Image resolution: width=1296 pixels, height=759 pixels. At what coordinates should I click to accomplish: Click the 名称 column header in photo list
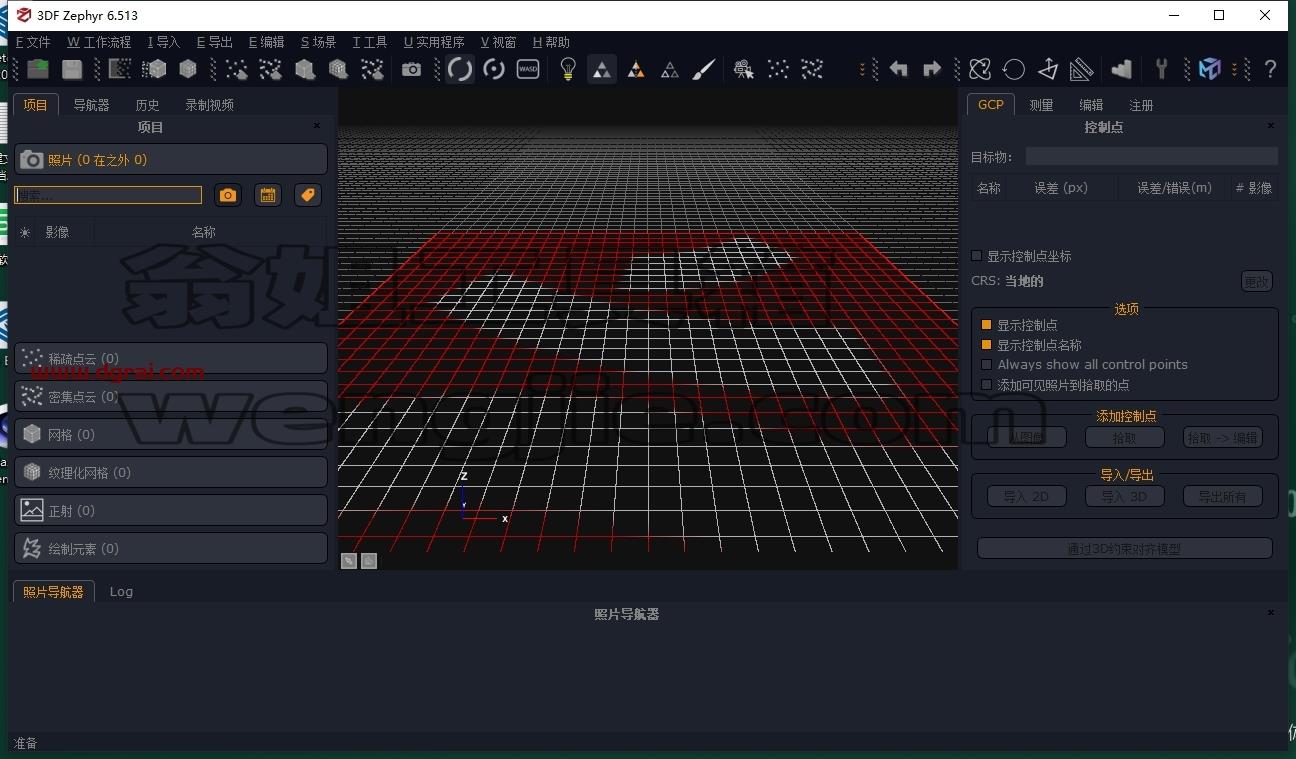(x=204, y=232)
